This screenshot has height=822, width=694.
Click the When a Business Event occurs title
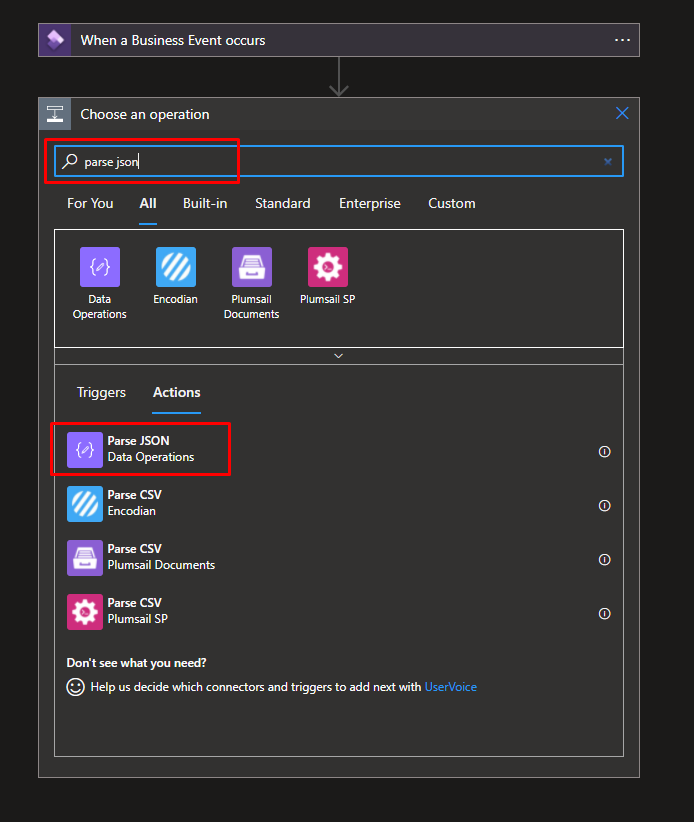coord(173,40)
